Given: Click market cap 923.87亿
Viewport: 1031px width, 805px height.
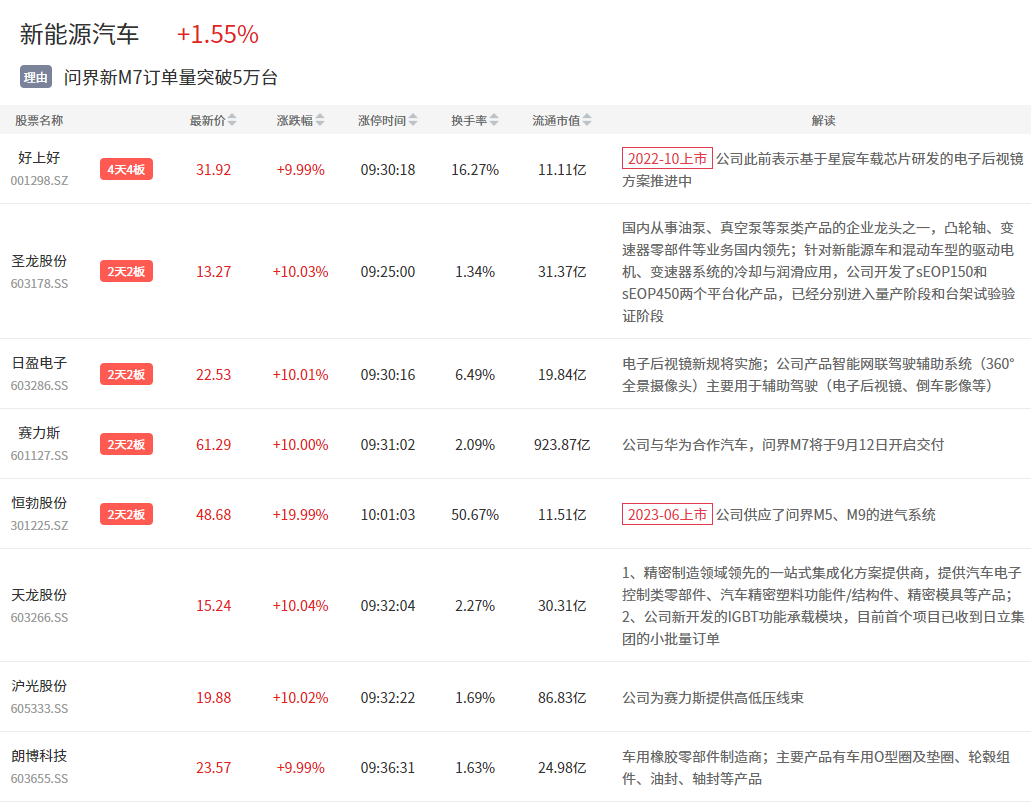Looking at the screenshot, I should [x=562, y=445].
